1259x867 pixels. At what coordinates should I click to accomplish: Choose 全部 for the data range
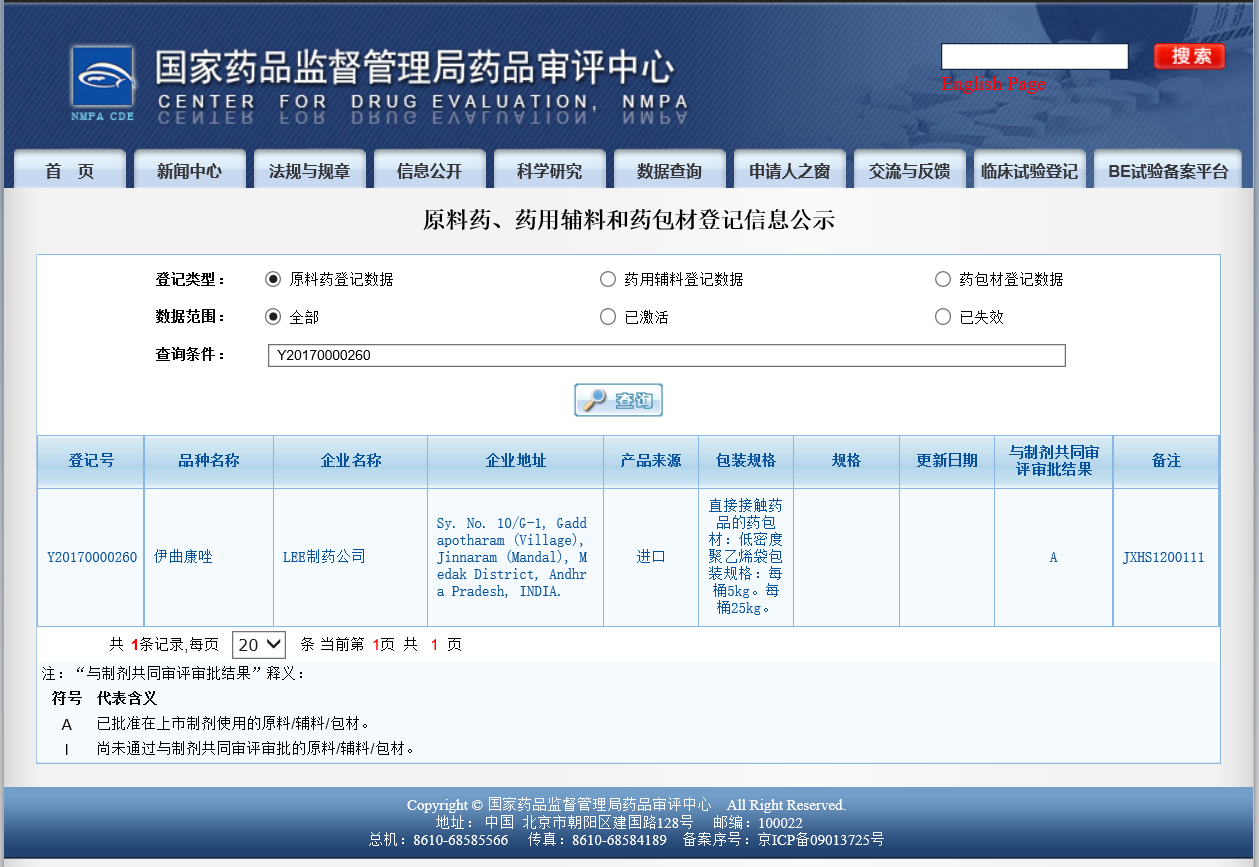[x=273, y=316]
